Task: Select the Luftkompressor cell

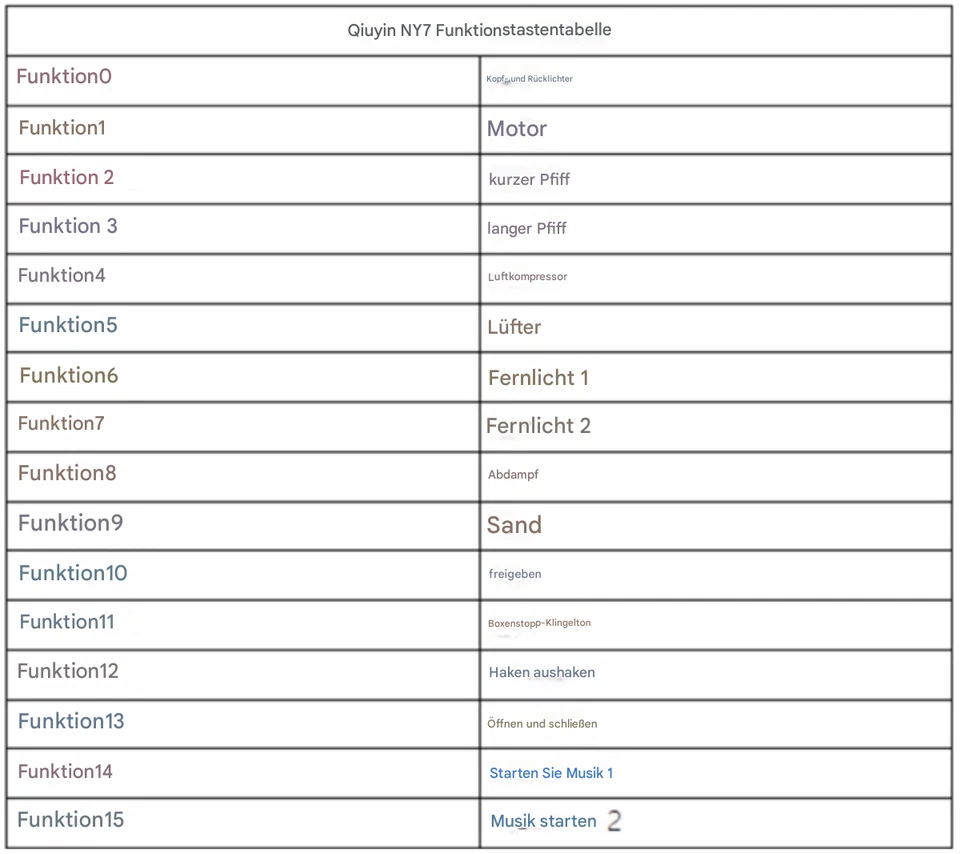Action: click(527, 277)
